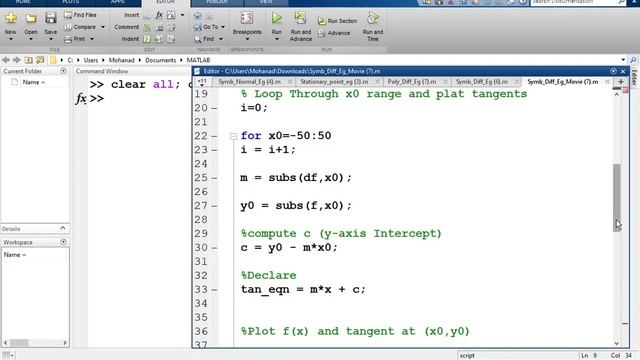Switch to the HOME ribbon tab
Image resolution: width=640 pixels, height=360 pixels.
coord(23,2)
